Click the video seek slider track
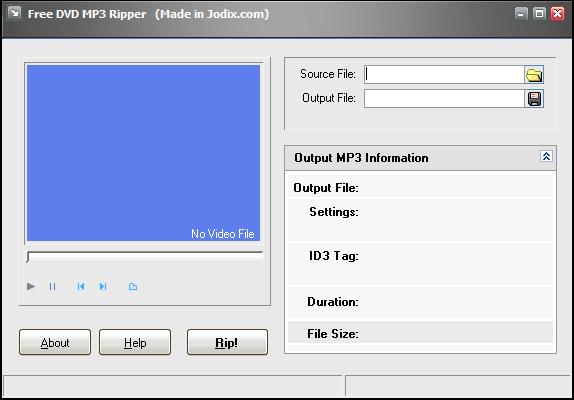This screenshot has height=400, width=574. point(145,257)
